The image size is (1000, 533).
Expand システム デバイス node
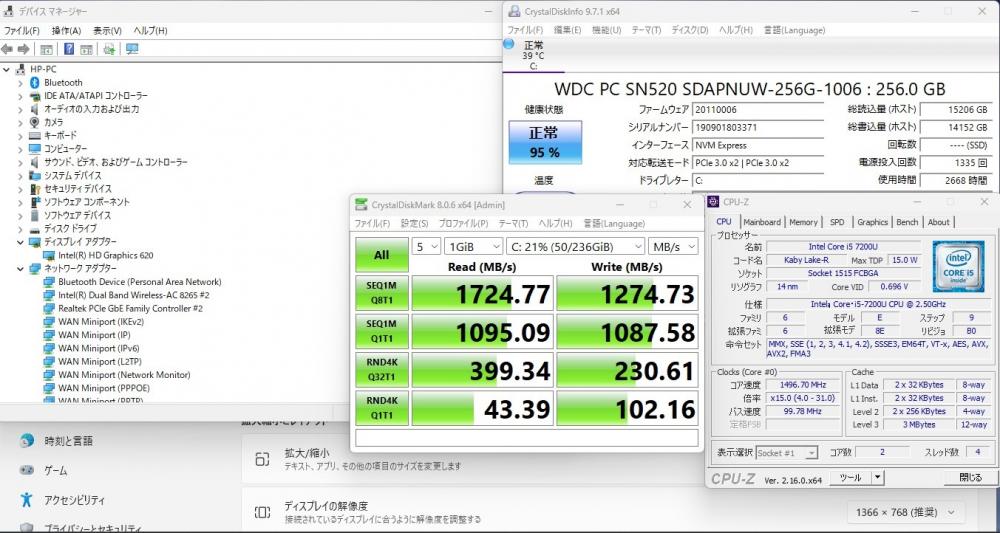pos(20,175)
